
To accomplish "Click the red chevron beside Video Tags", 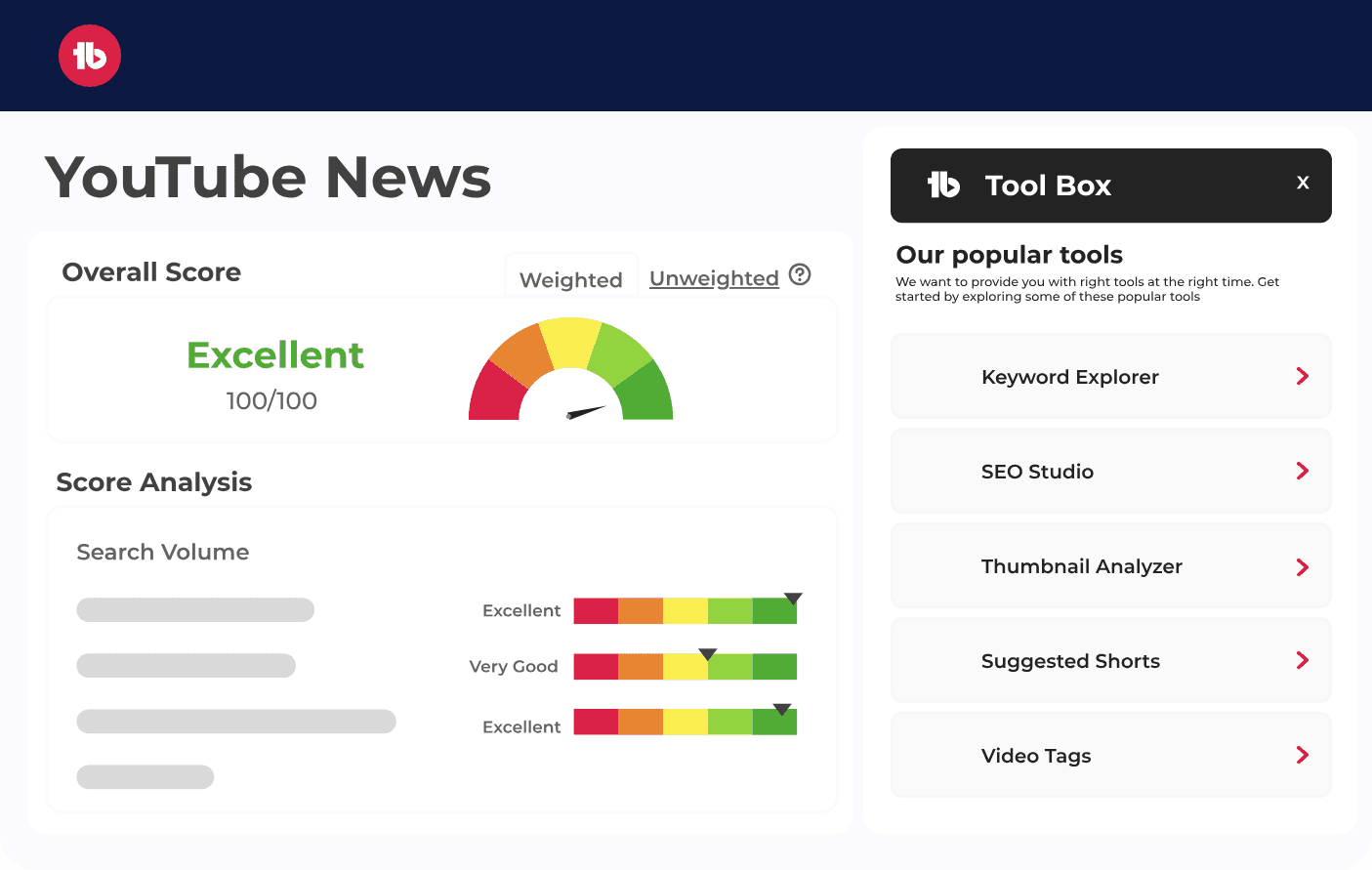I will [x=1302, y=755].
